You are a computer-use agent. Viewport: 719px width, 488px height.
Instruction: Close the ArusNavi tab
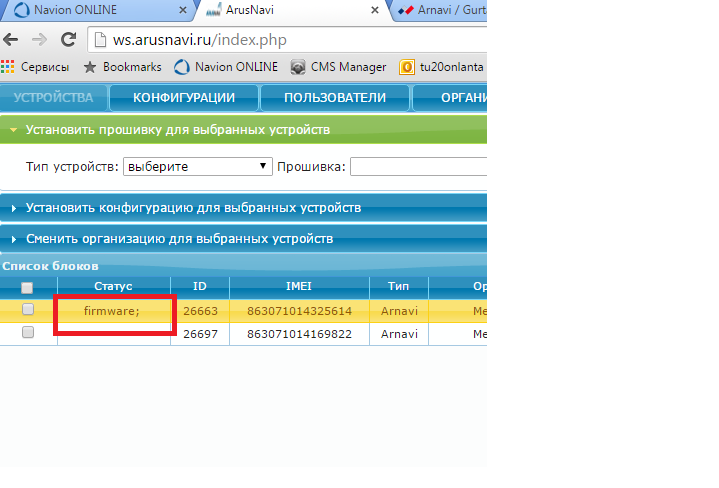coord(375,10)
